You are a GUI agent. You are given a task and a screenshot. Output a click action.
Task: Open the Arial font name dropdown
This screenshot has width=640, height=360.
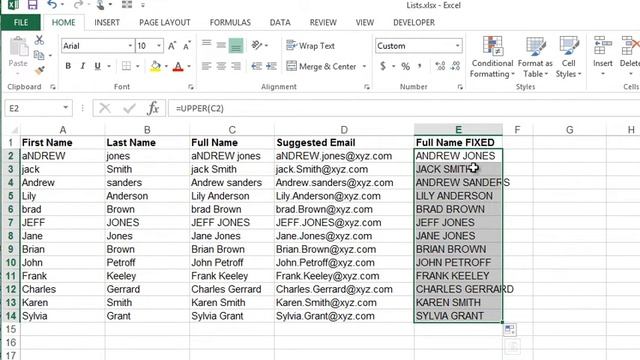coord(130,46)
